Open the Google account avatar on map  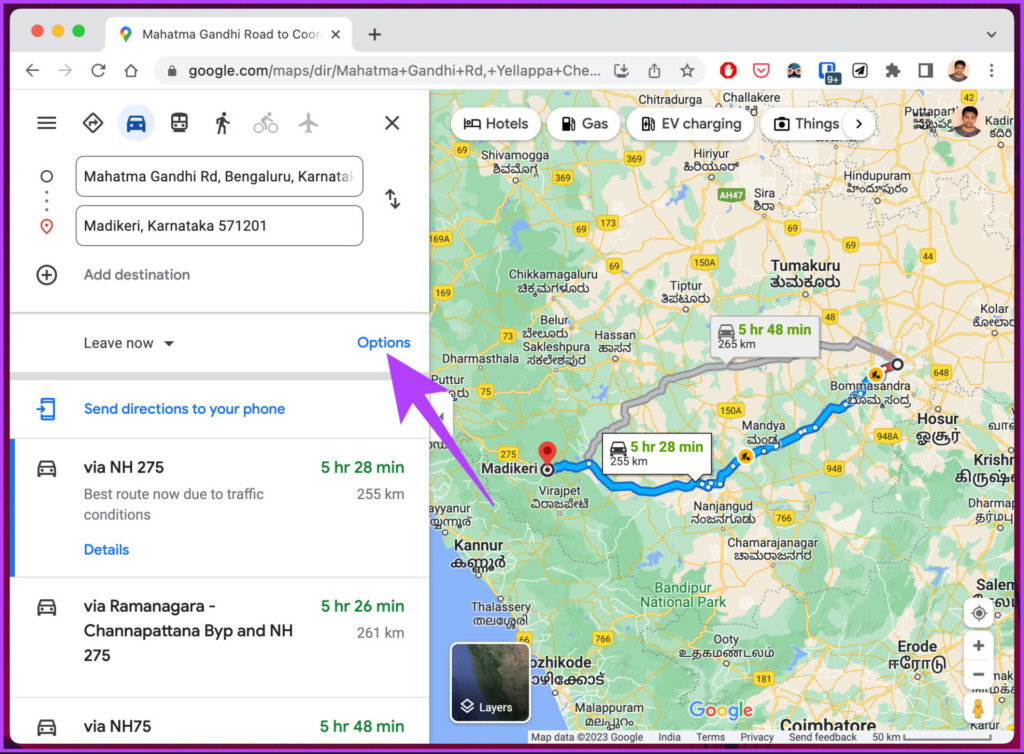pyautogui.click(x=968, y=121)
